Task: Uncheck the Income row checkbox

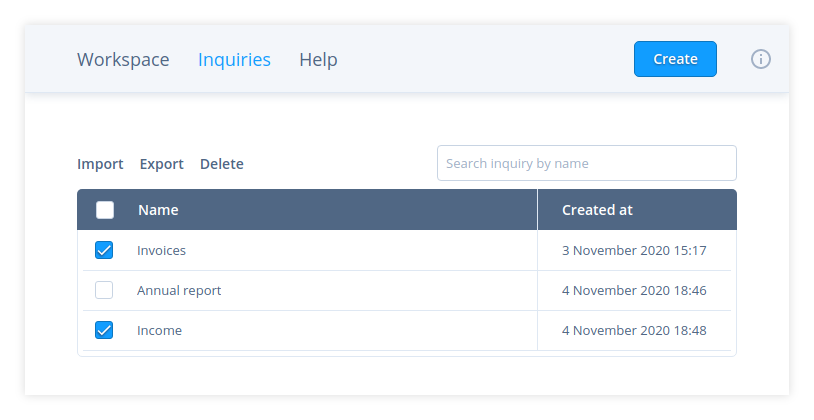Action: coord(104,330)
